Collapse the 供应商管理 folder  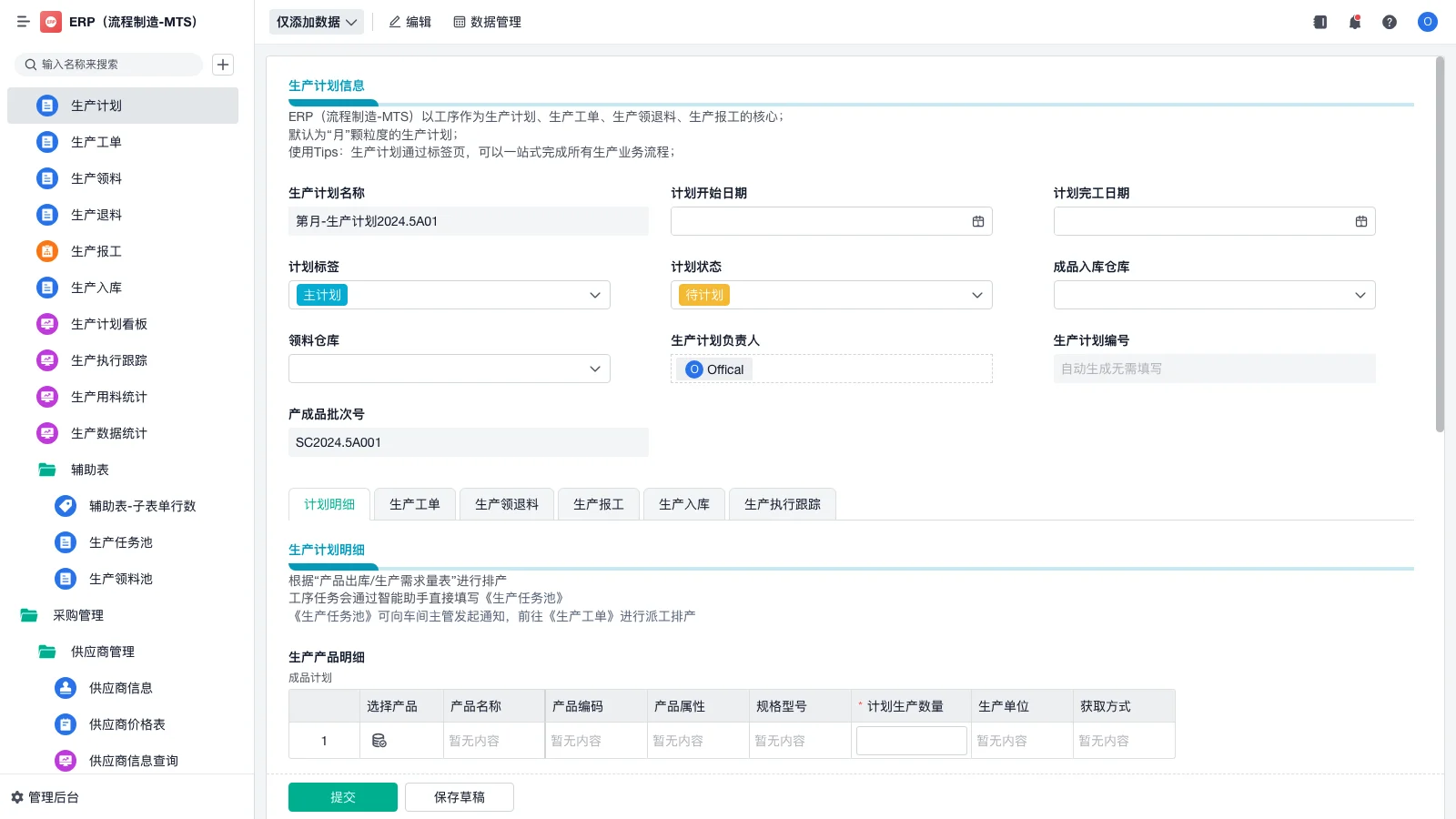(x=47, y=652)
